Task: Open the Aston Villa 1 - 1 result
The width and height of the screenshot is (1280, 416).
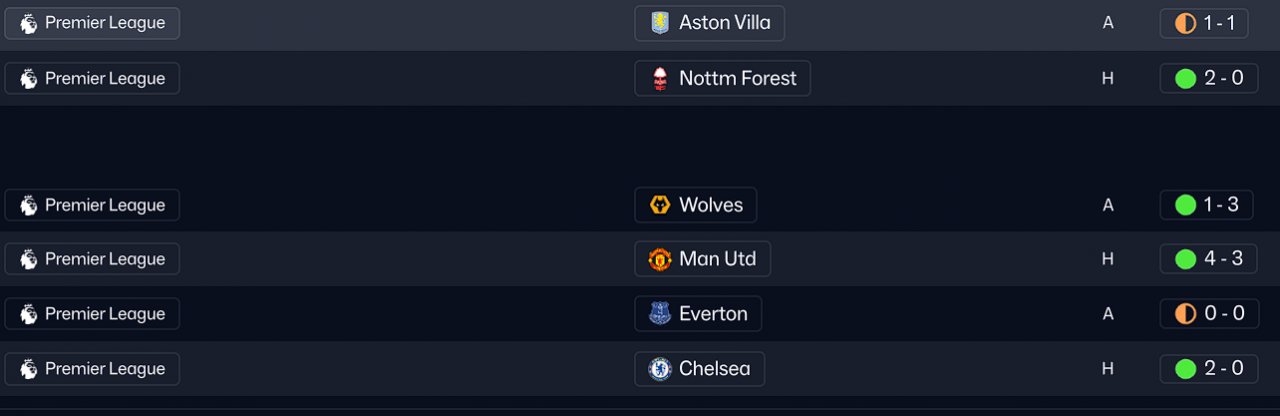Action: [1204, 23]
